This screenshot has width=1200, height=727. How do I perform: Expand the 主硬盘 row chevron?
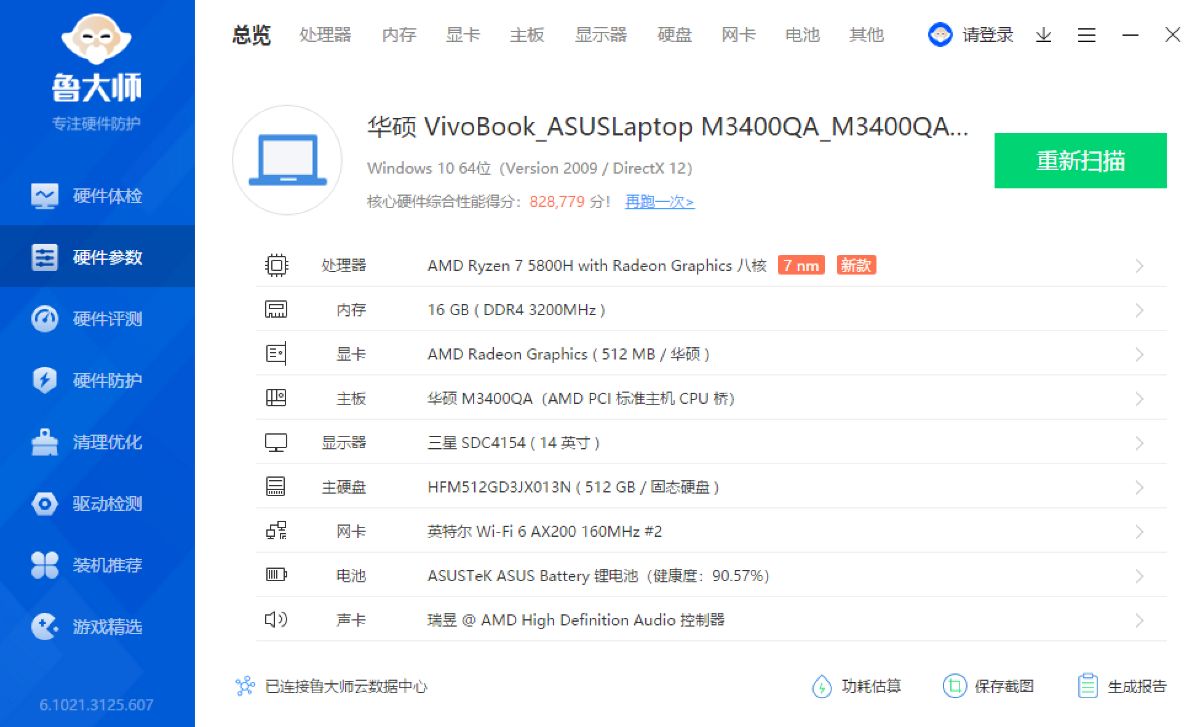click(x=1139, y=487)
